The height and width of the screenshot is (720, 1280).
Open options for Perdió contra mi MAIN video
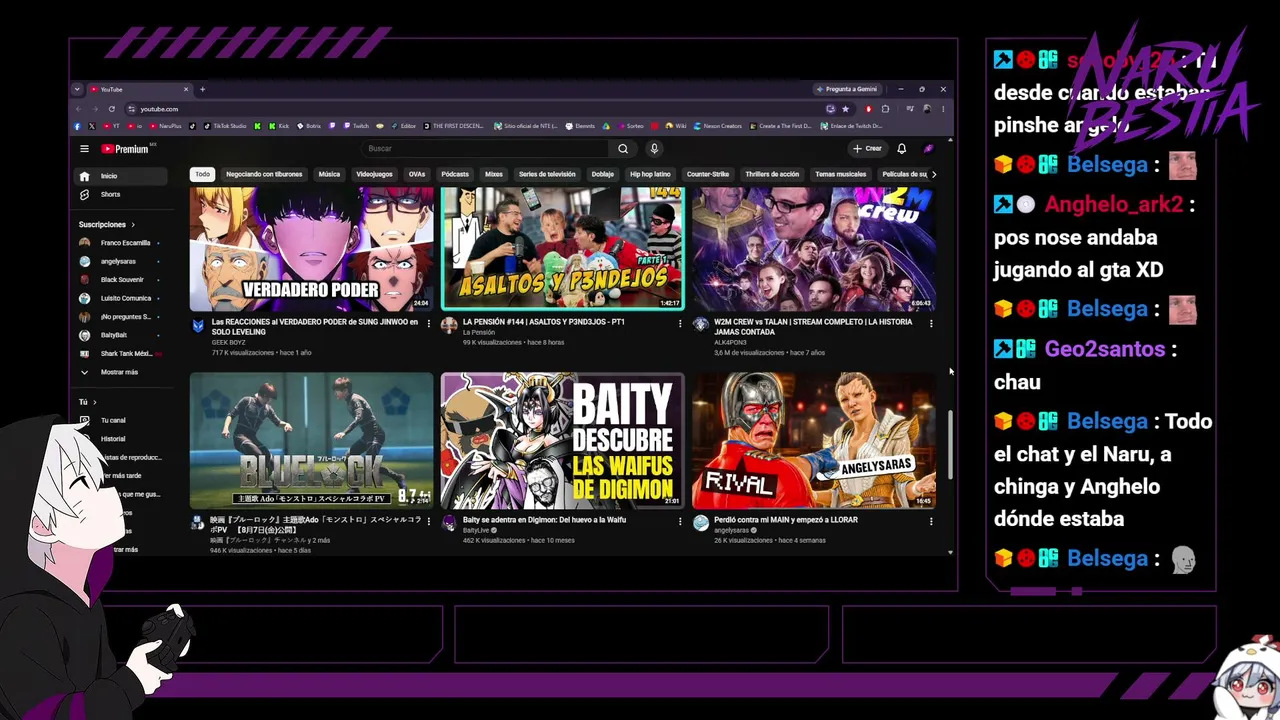point(931,521)
